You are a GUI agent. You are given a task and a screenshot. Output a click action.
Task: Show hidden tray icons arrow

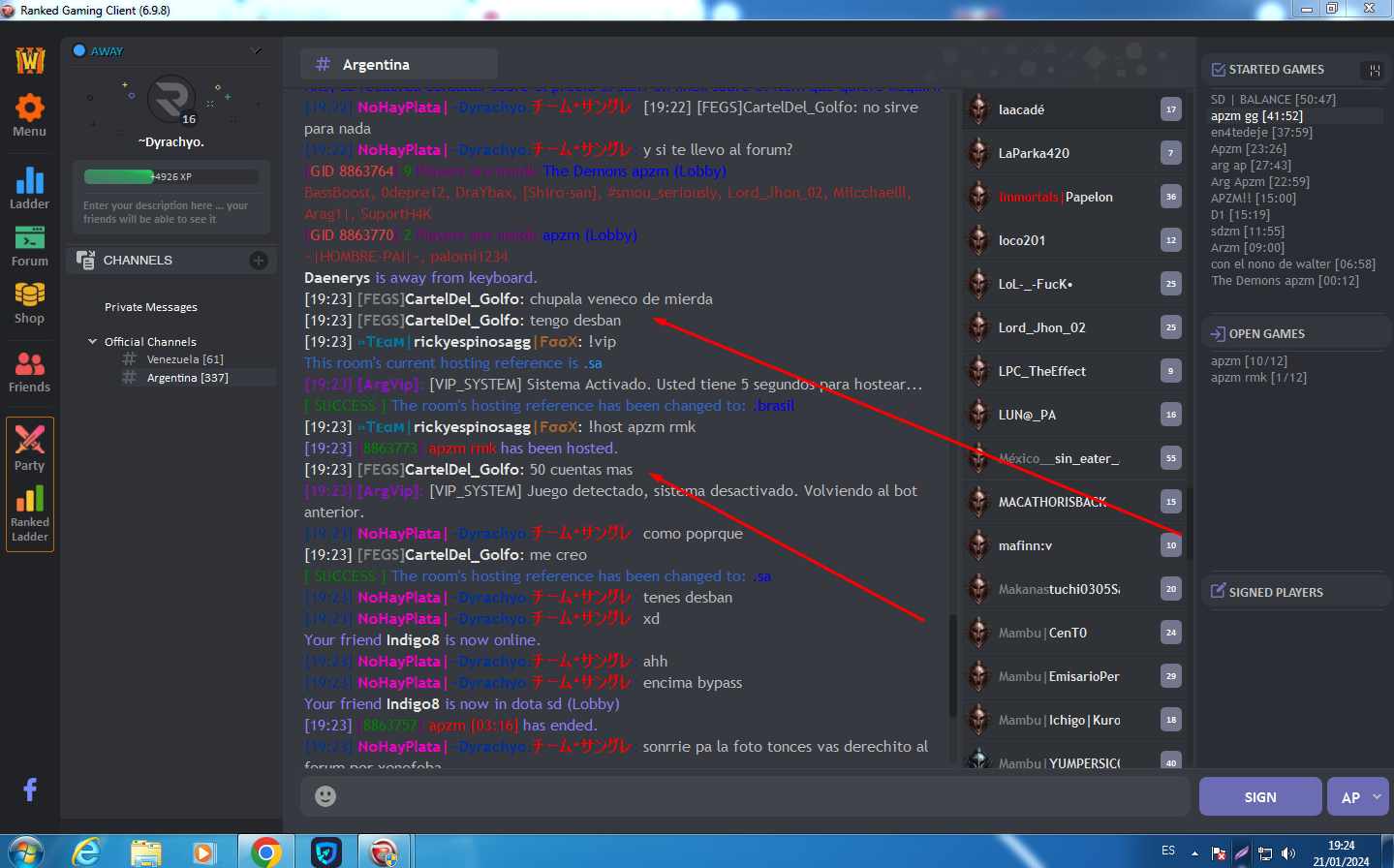(1195, 853)
